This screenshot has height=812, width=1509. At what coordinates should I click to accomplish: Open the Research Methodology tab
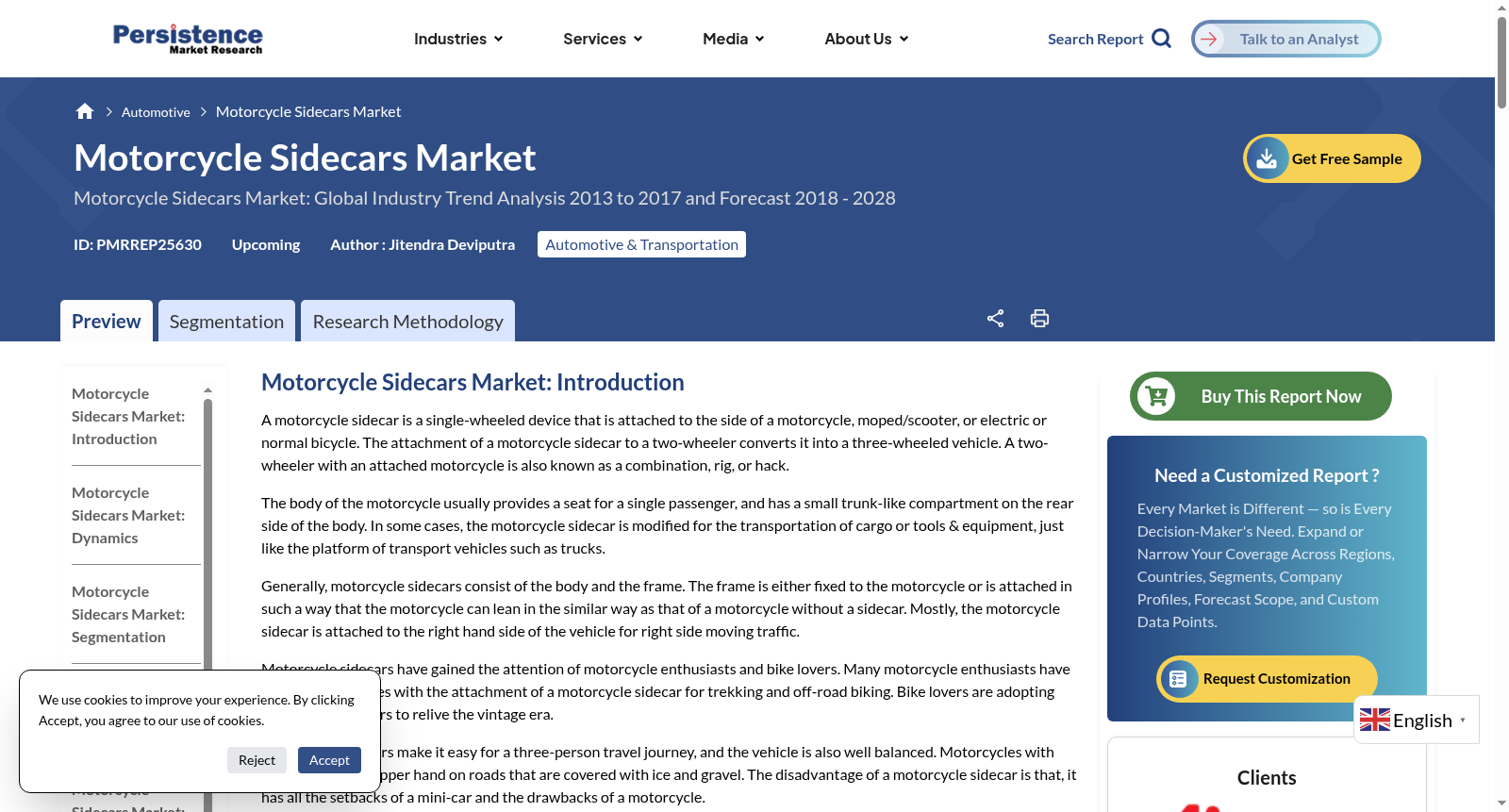pyautogui.click(x=408, y=321)
